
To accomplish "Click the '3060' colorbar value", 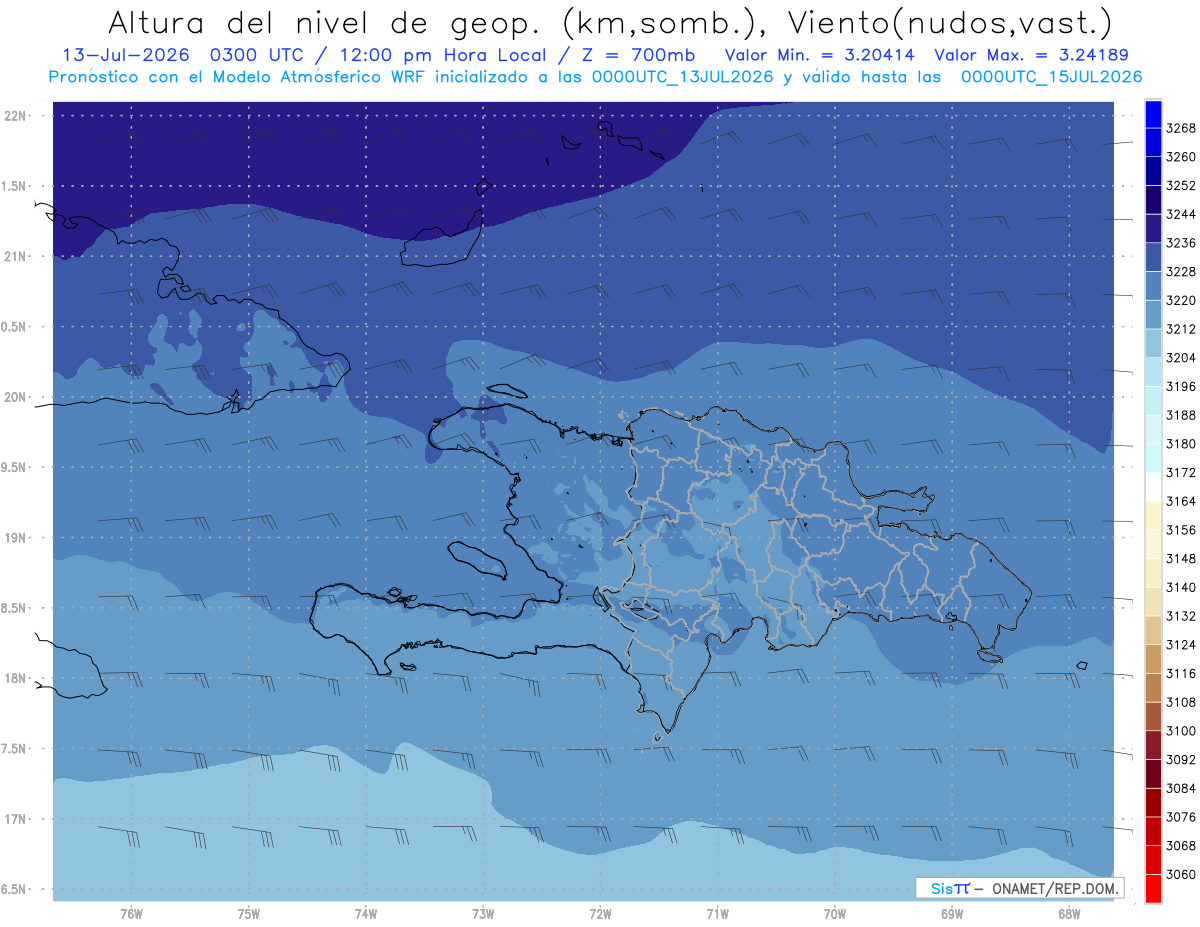I will click(x=1181, y=874).
